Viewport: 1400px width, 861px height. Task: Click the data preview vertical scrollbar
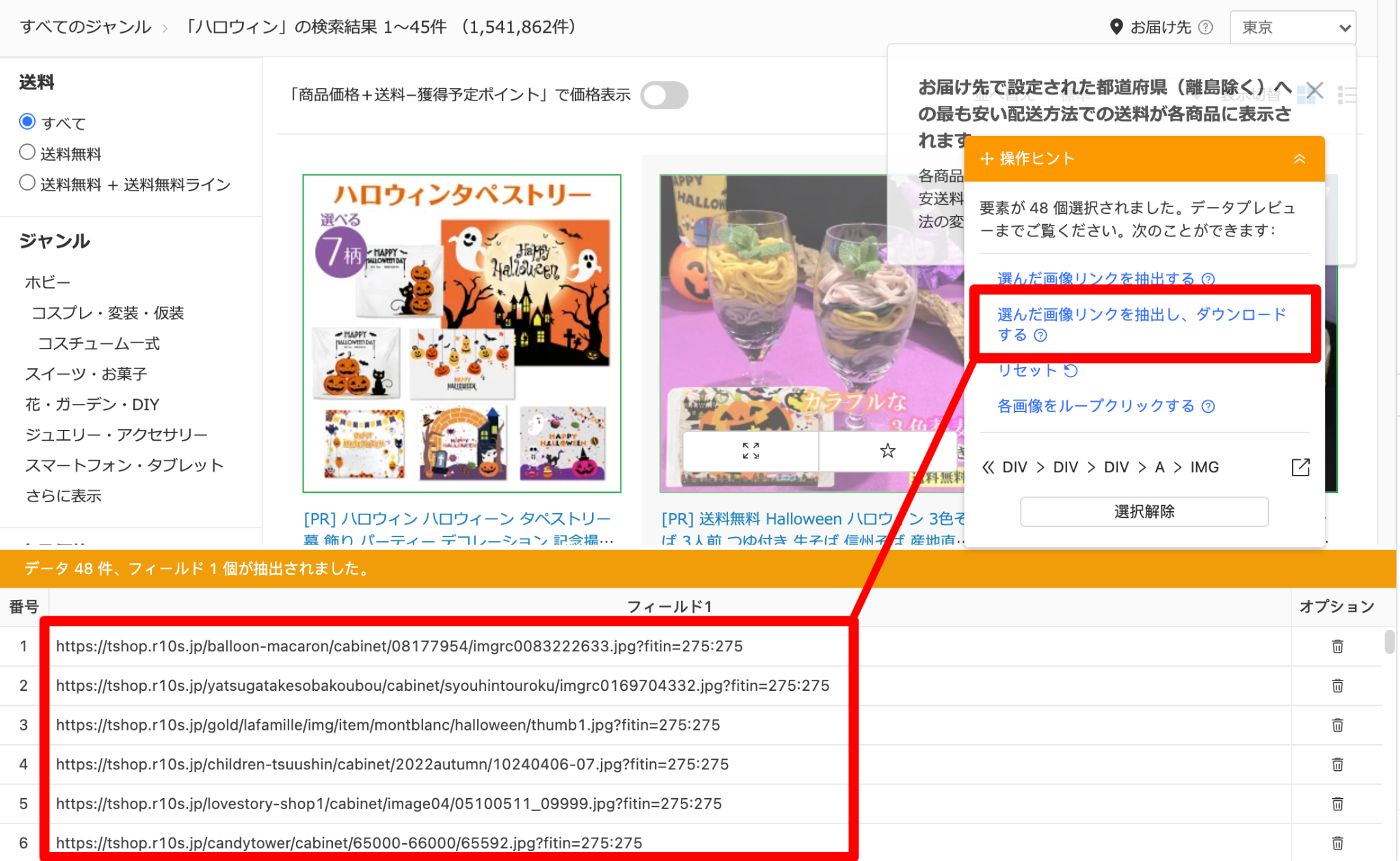point(1388,642)
